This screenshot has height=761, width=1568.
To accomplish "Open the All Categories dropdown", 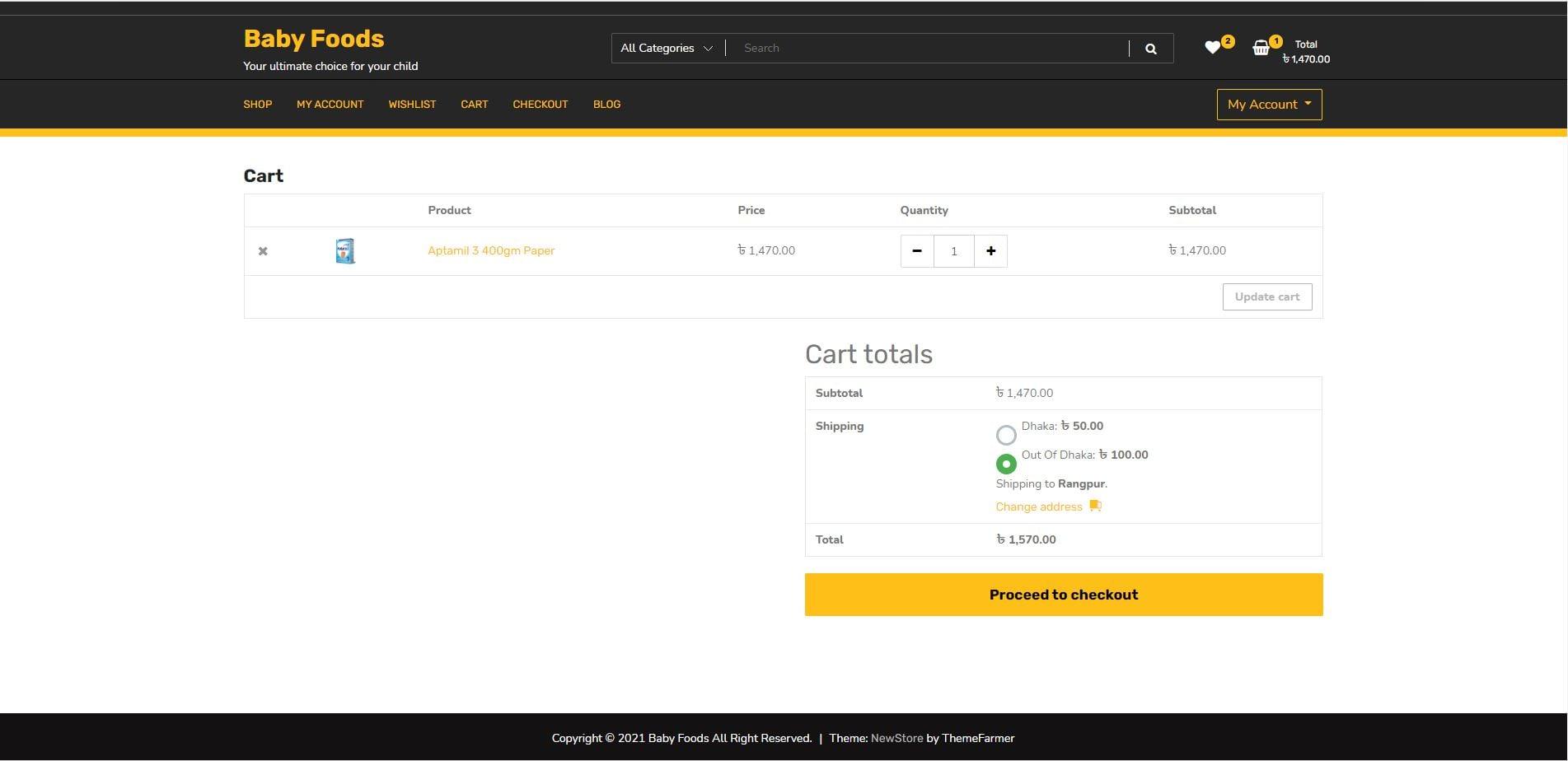I will (665, 48).
